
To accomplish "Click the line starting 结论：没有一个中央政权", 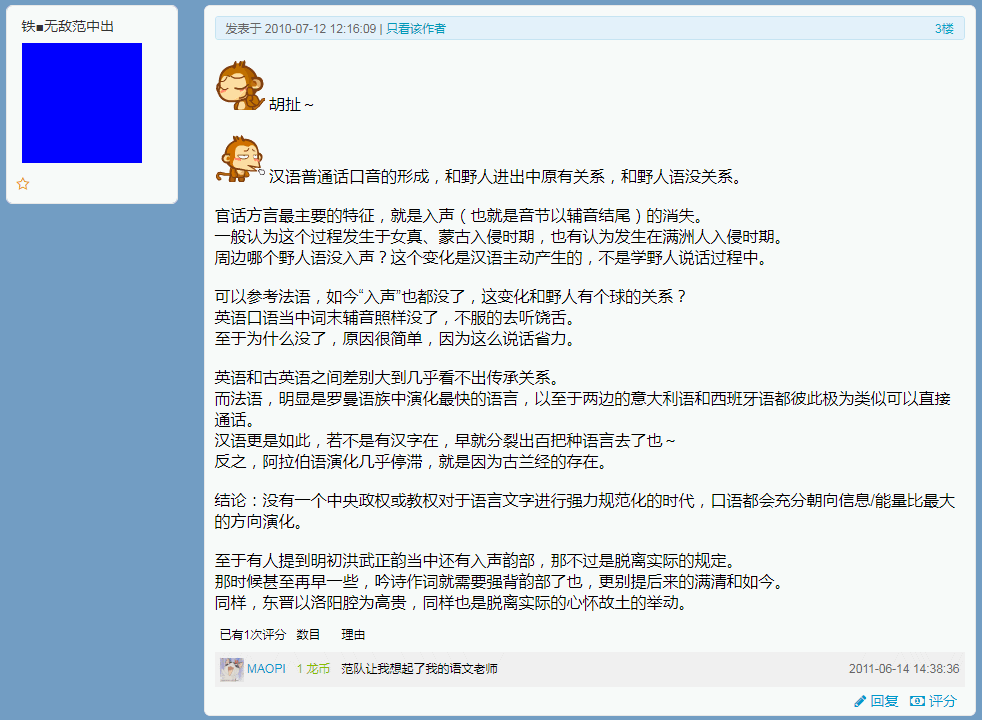I will coord(584,501).
